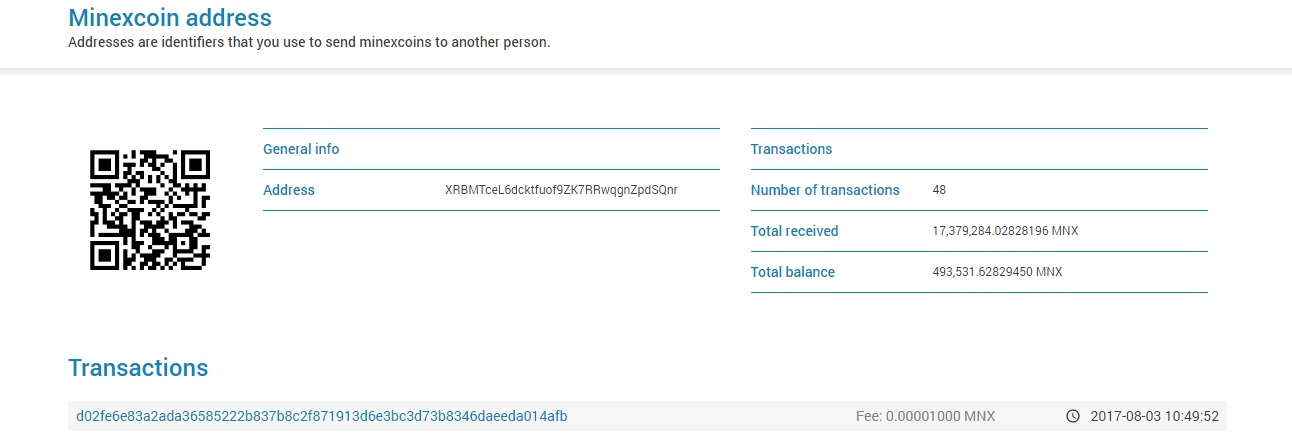Click the Fee: 0.00001000 MNX text
The image size is (1292, 436).
tap(926, 416)
